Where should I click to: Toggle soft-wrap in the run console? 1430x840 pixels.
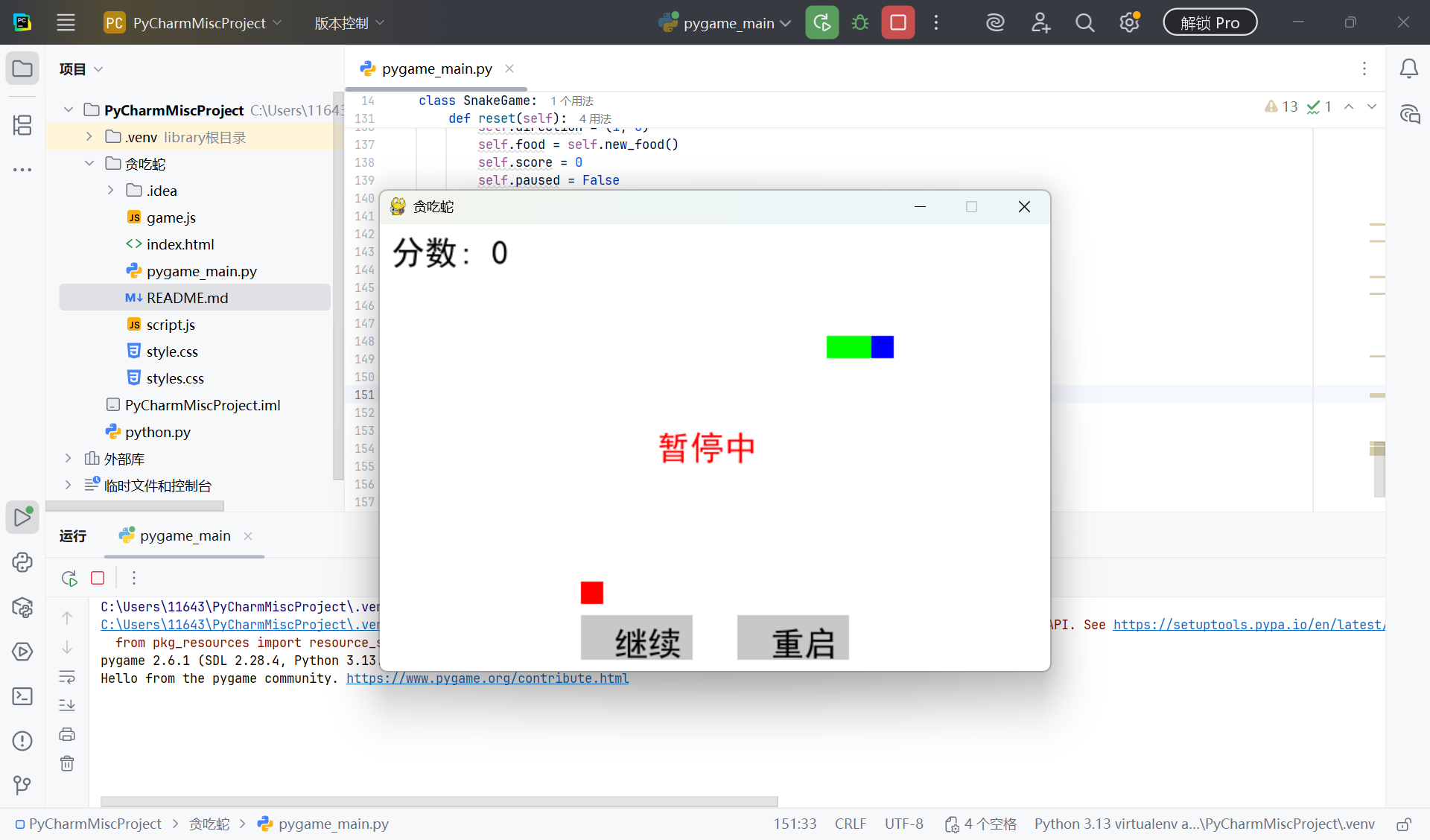(x=67, y=677)
